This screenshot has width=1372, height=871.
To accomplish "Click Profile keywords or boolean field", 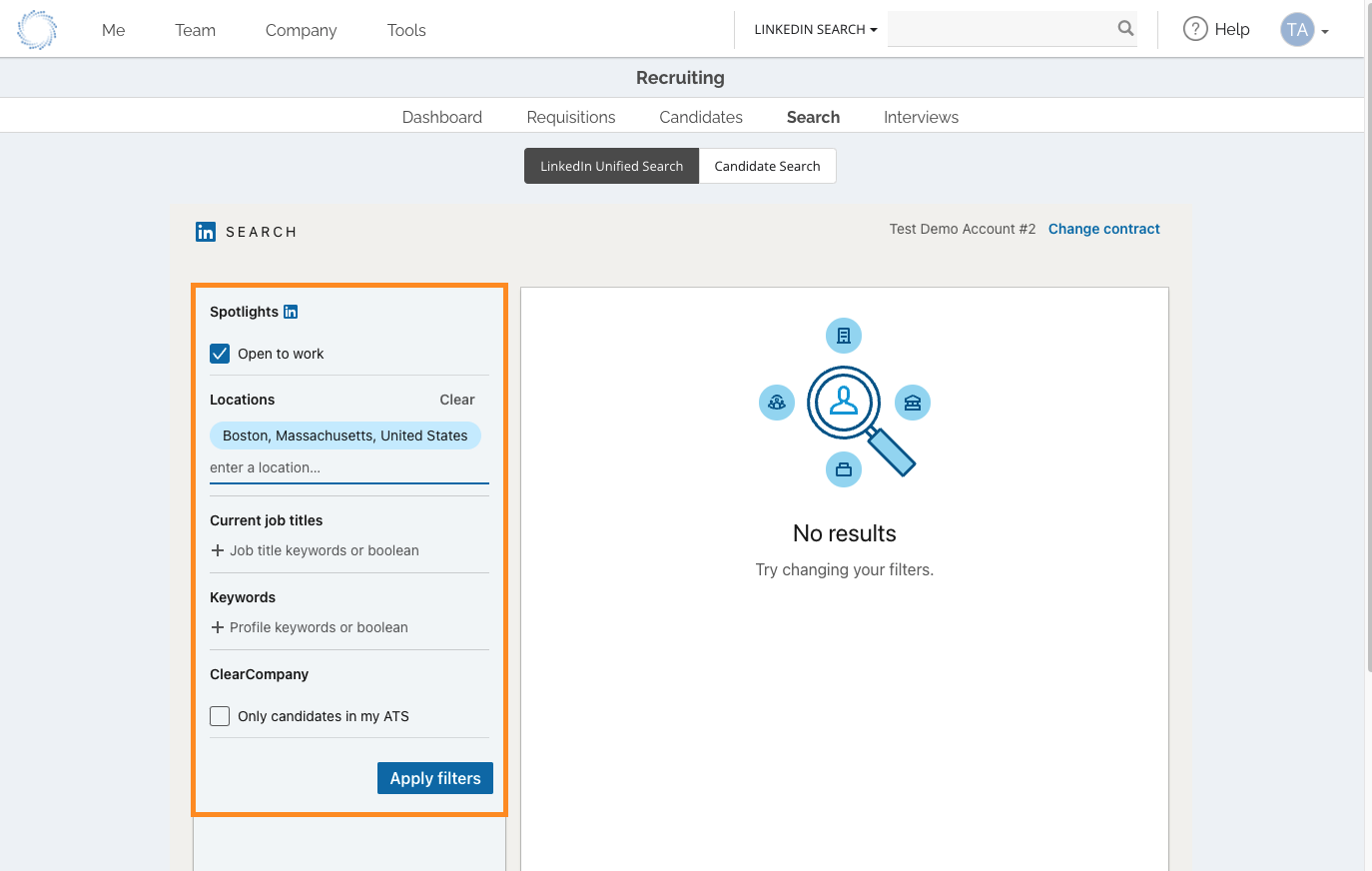I will pos(319,627).
